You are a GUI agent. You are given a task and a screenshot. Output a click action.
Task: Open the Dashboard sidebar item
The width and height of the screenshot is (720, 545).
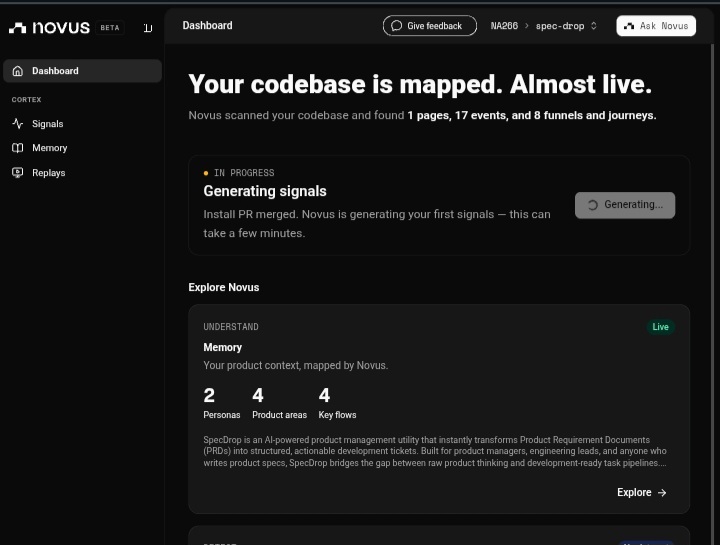point(83,71)
